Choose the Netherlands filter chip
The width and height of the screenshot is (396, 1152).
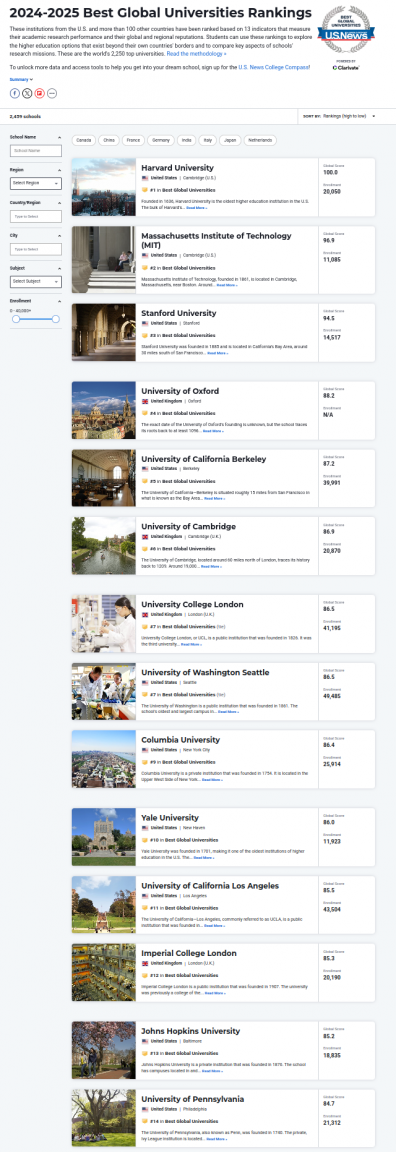point(259,140)
